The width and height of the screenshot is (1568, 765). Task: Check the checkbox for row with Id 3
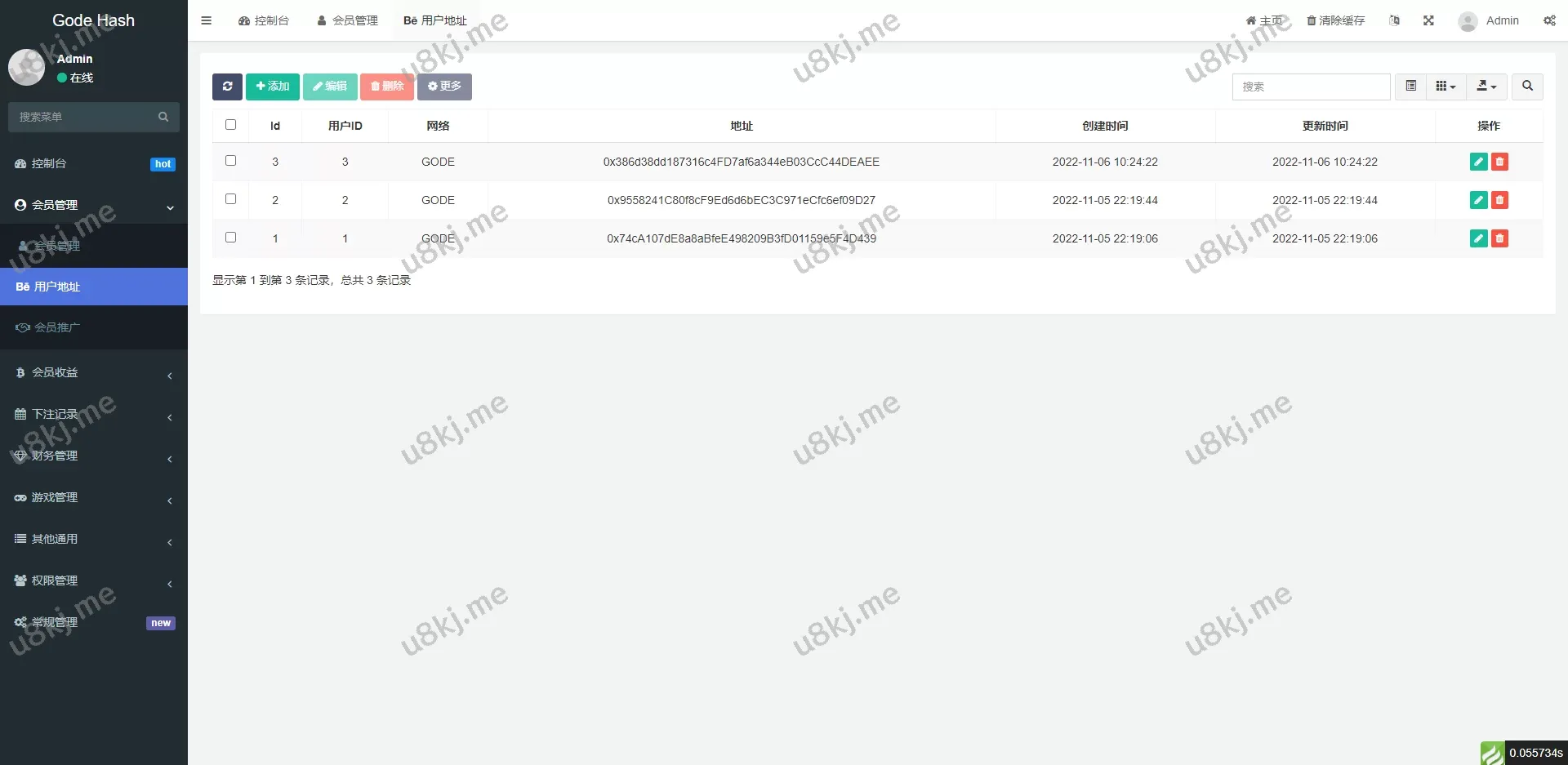pos(231,161)
